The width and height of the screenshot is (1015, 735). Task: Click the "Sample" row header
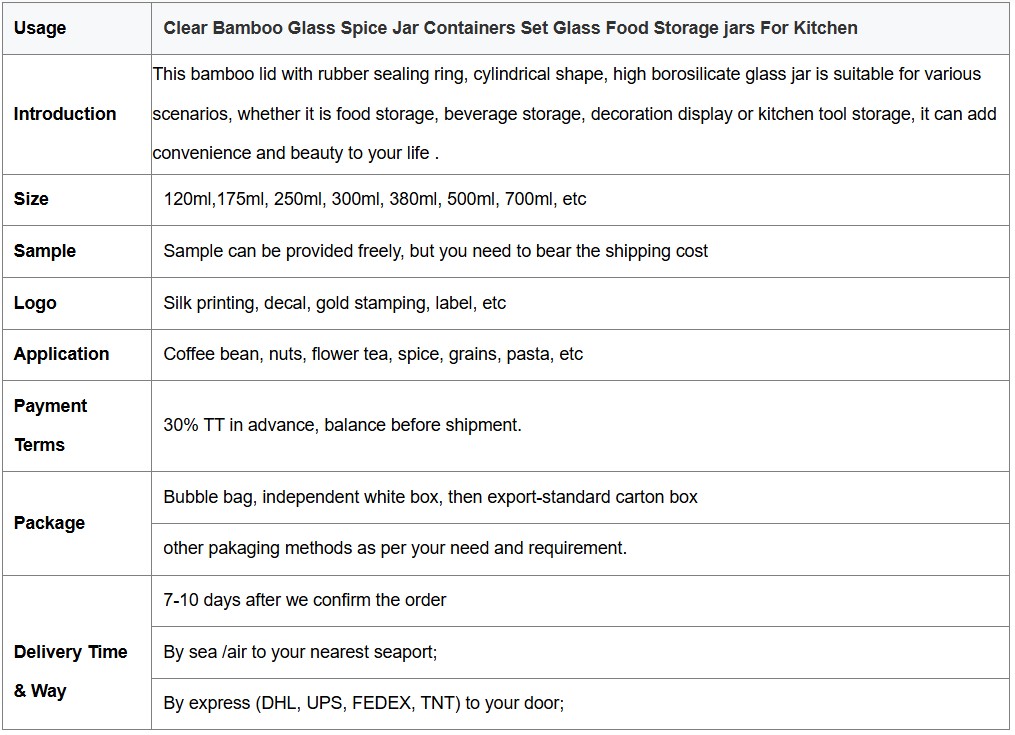tap(45, 251)
